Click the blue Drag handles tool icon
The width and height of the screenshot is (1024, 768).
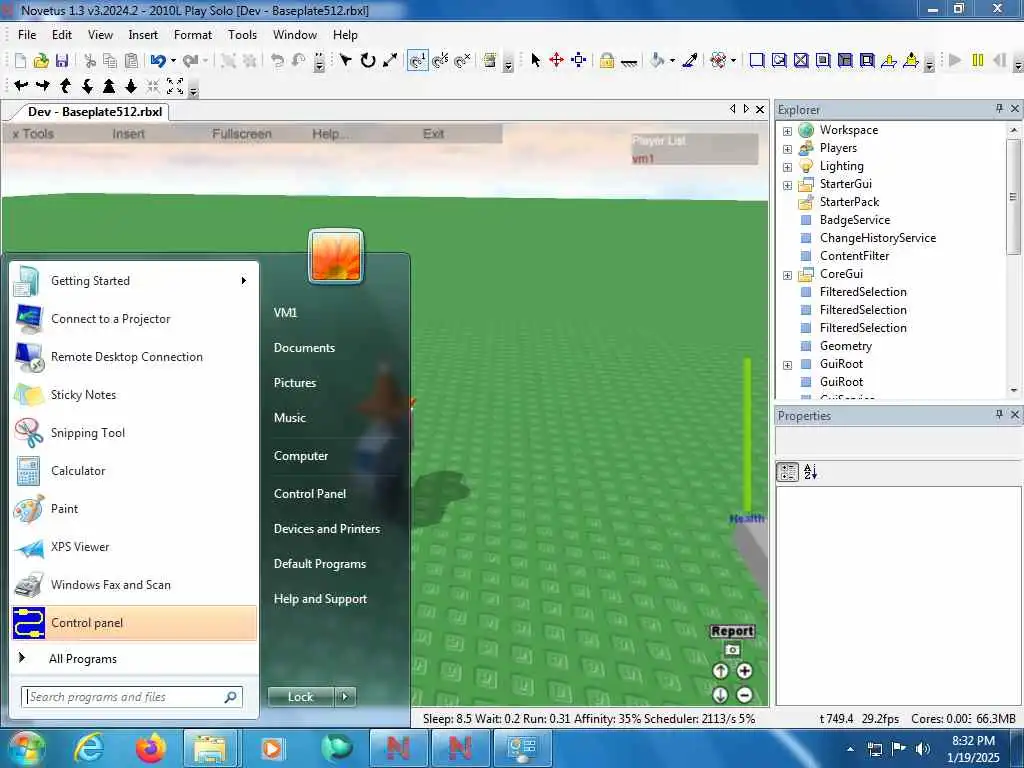click(579, 61)
